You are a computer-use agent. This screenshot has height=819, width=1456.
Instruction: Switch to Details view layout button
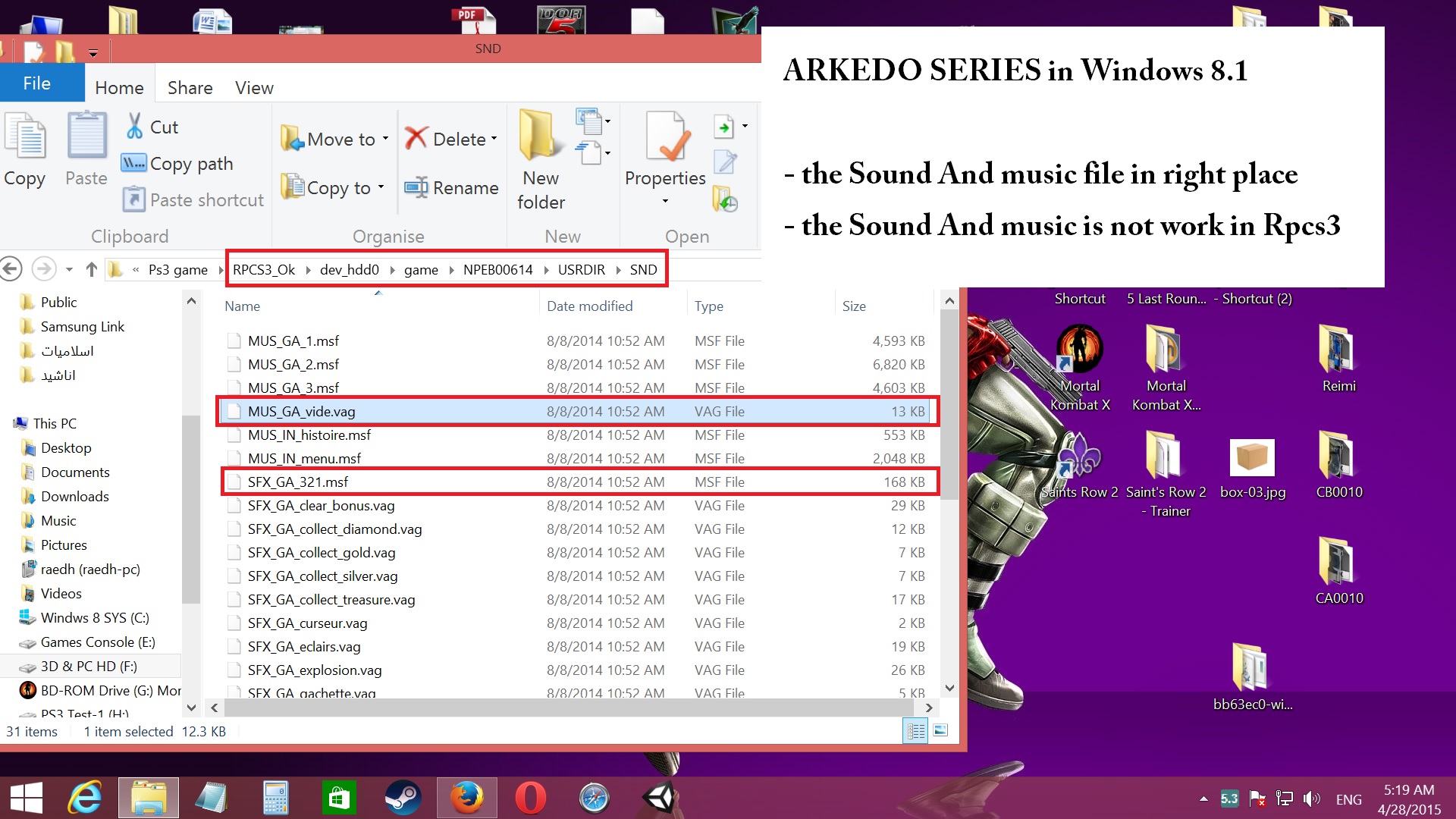(916, 731)
